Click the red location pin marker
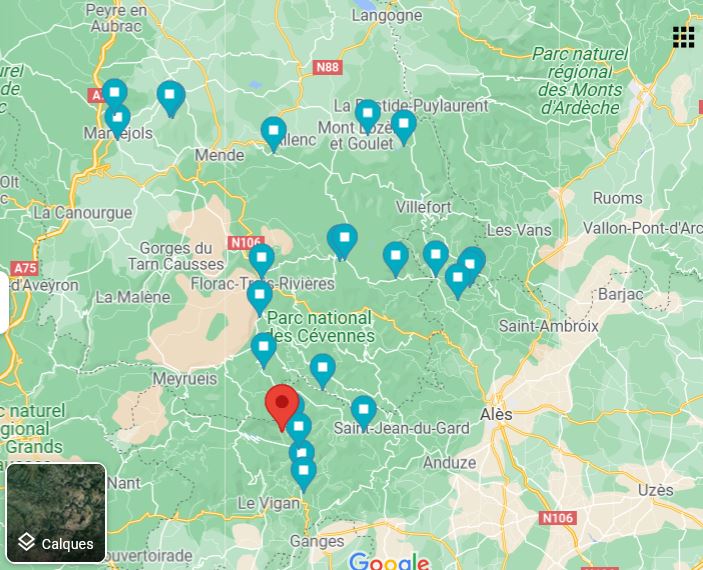Viewport: 703px width, 570px height. pyautogui.click(x=282, y=408)
